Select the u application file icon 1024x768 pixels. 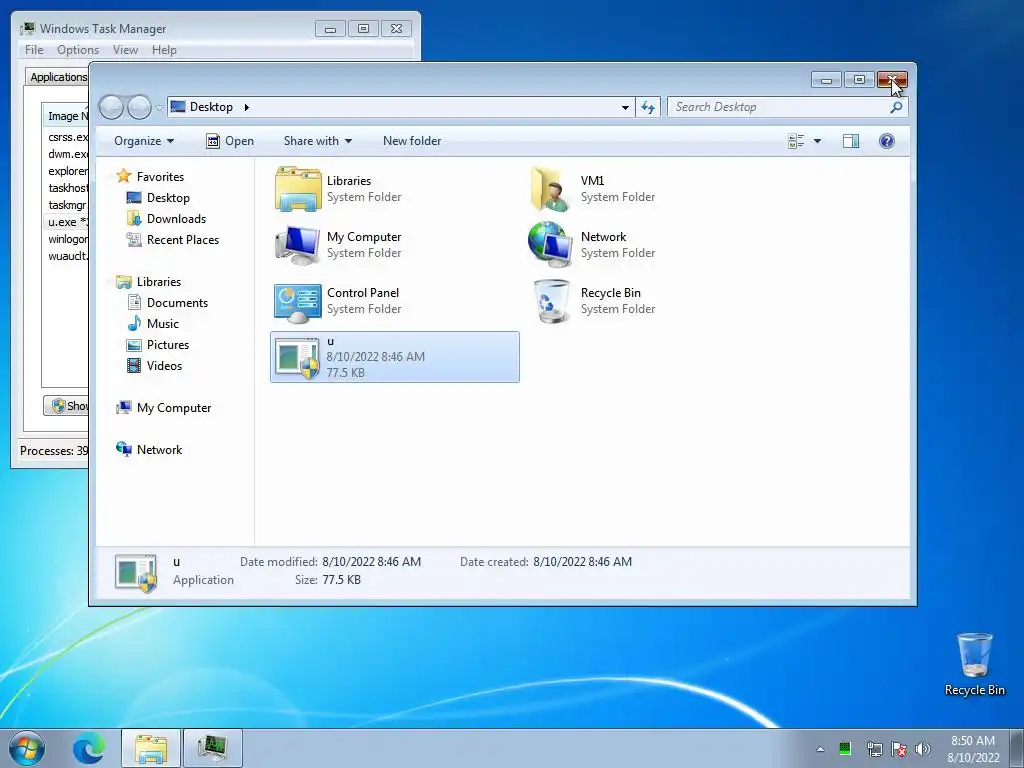(297, 357)
